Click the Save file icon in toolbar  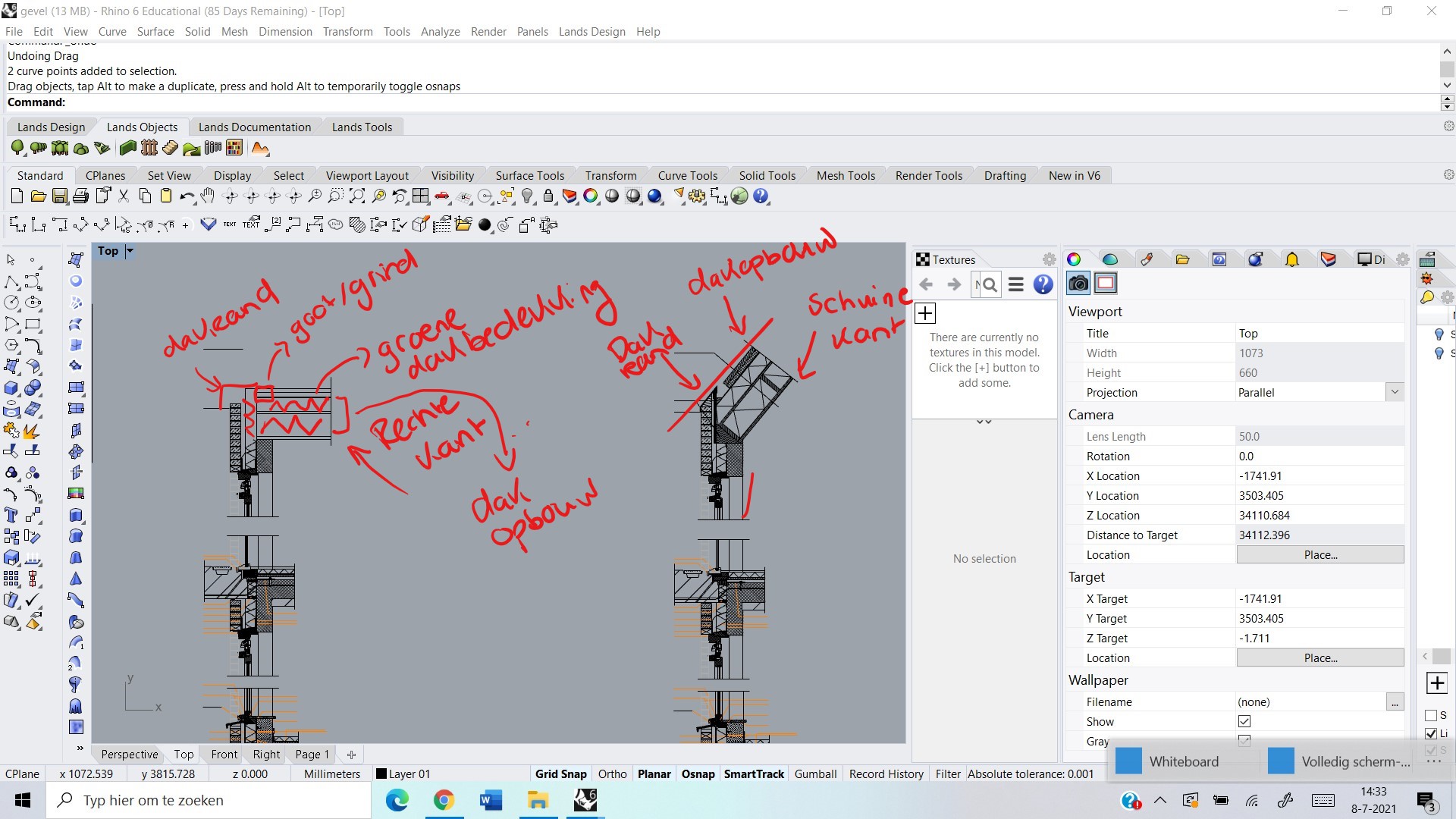tap(59, 197)
